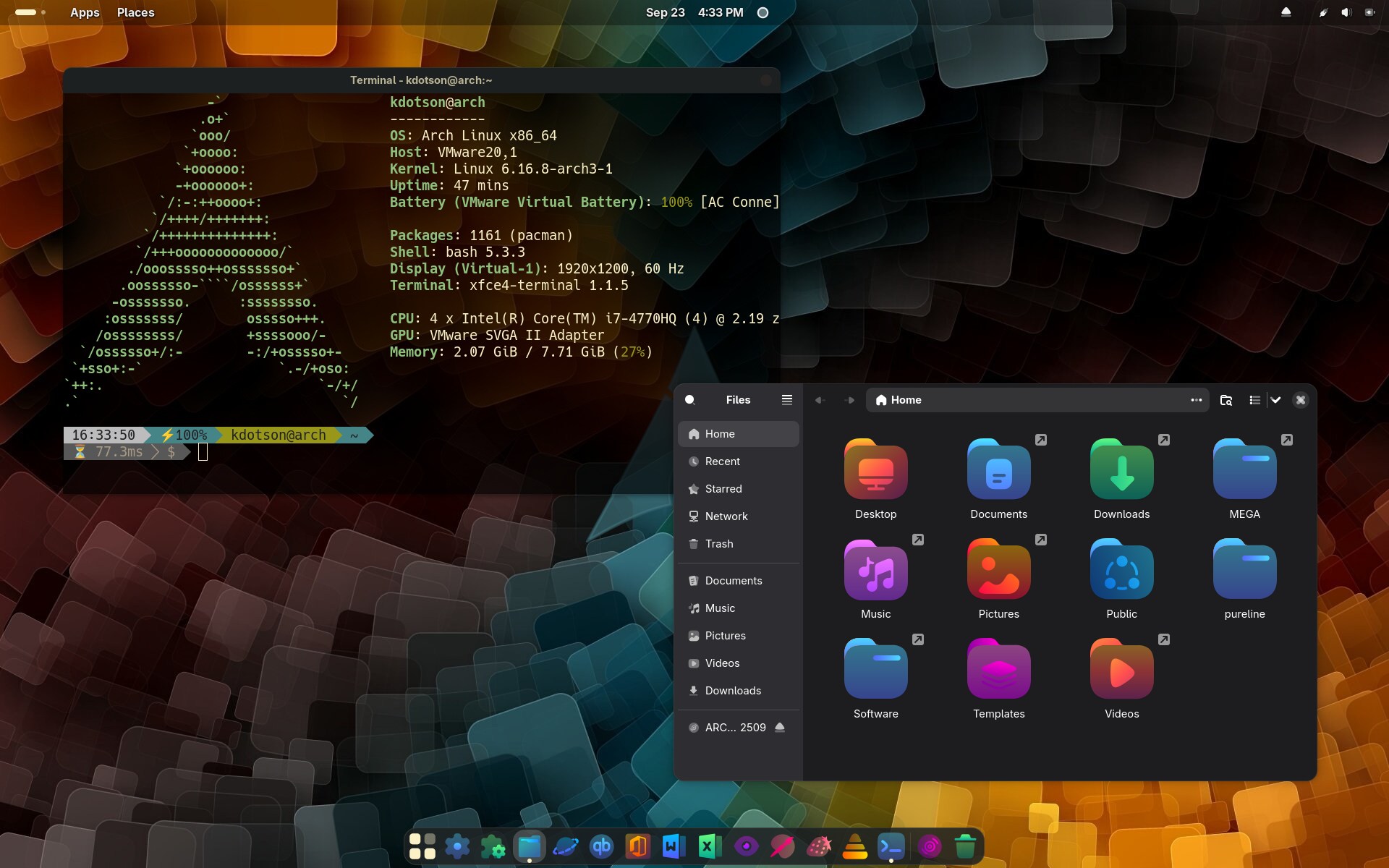Select Home in the Files sidebar
Screen dimensions: 1389x868
click(x=739, y=434)
